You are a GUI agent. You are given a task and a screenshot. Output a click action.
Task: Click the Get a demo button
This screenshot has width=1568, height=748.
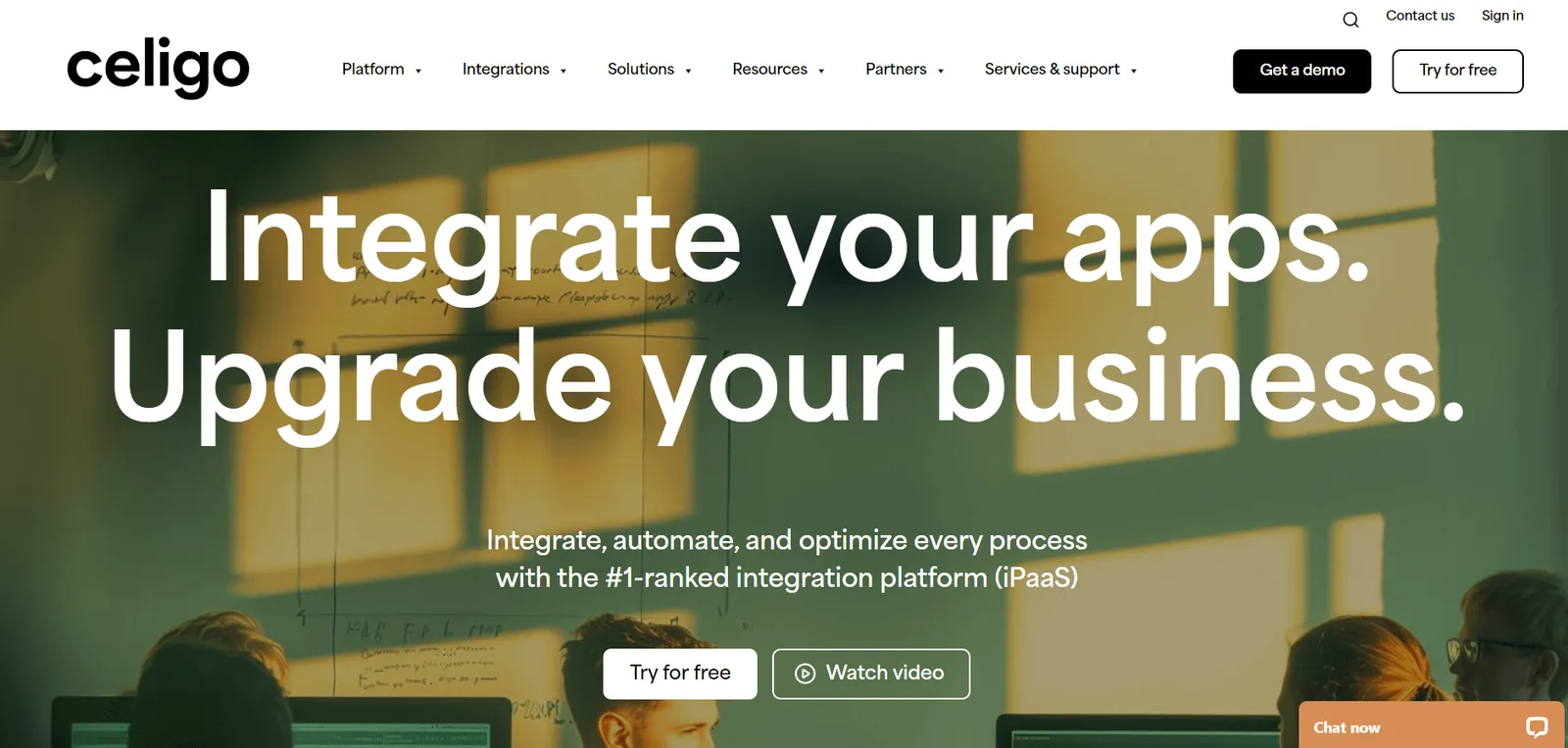(1302, 71)
